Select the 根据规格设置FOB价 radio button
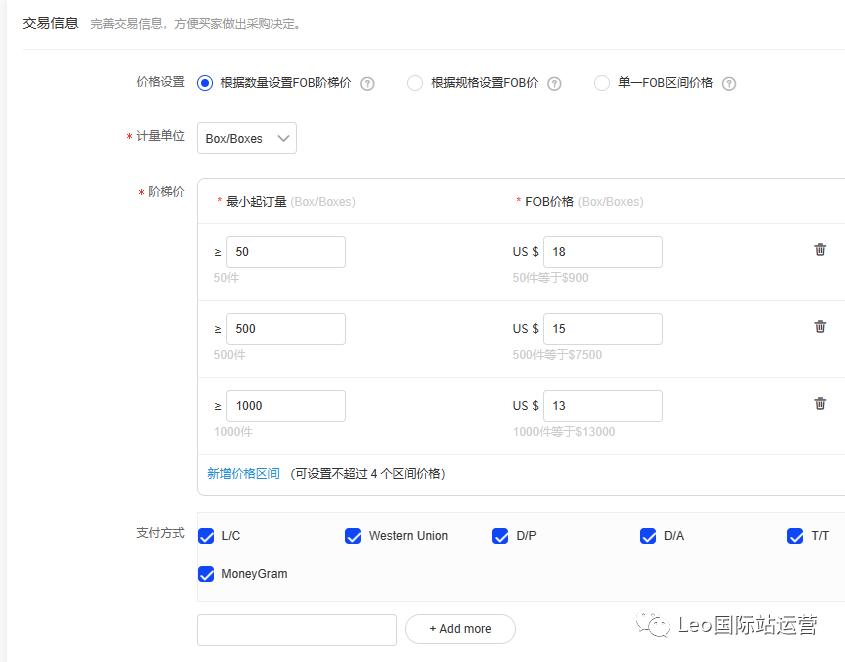Image resolution: width=845 pixels, height=662 pixels. click(415, 85)
